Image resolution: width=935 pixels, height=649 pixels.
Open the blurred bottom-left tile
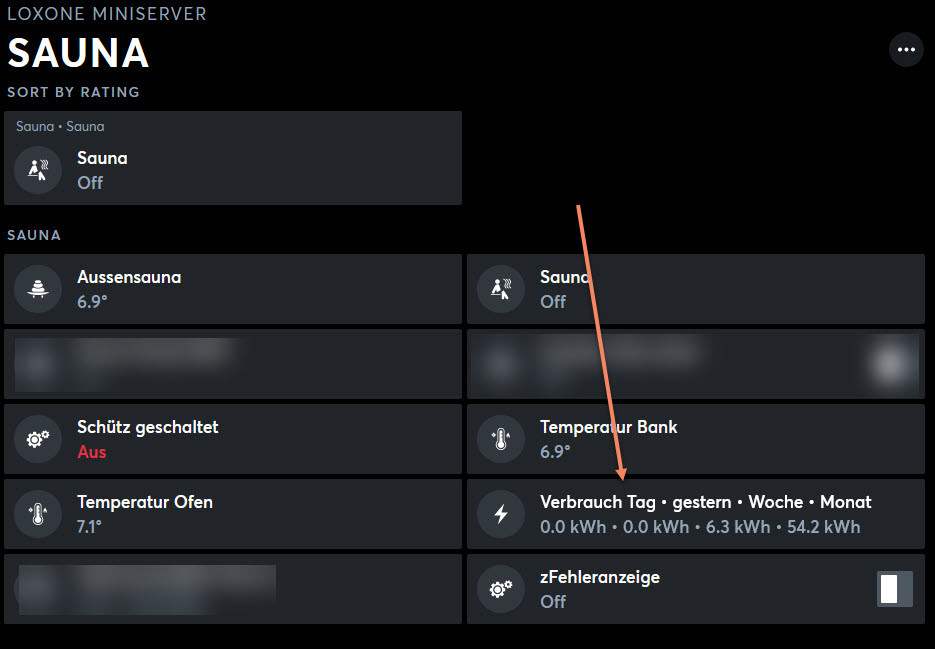(233, 589)
